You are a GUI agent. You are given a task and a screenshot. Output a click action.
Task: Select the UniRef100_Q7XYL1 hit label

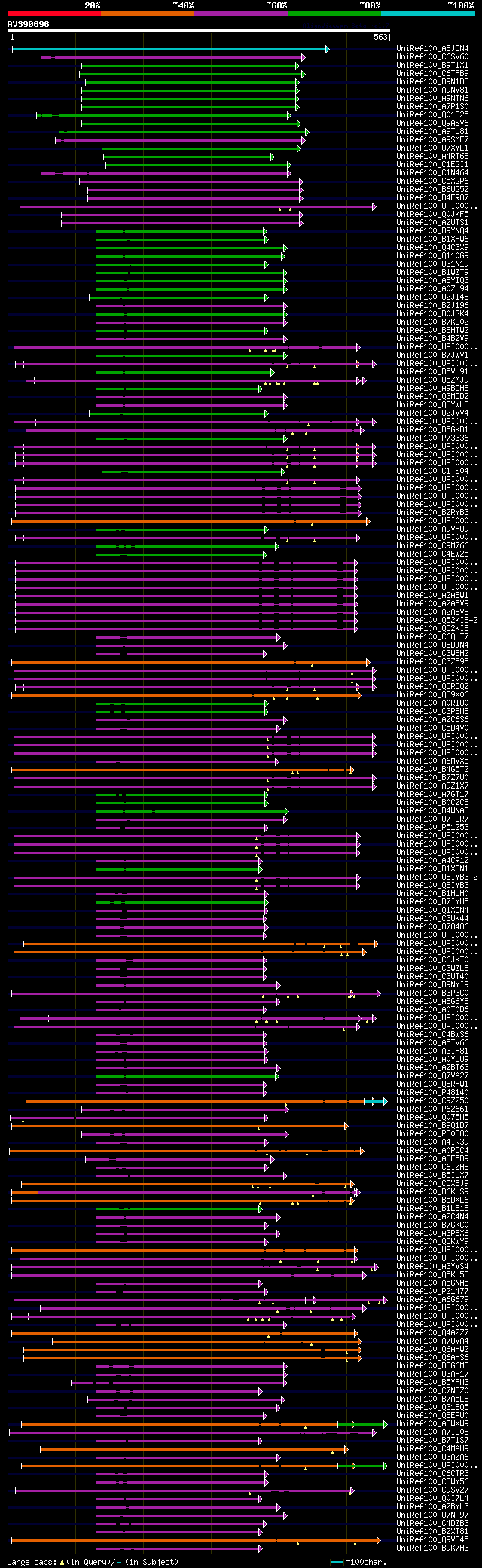[x=432, y=148]
